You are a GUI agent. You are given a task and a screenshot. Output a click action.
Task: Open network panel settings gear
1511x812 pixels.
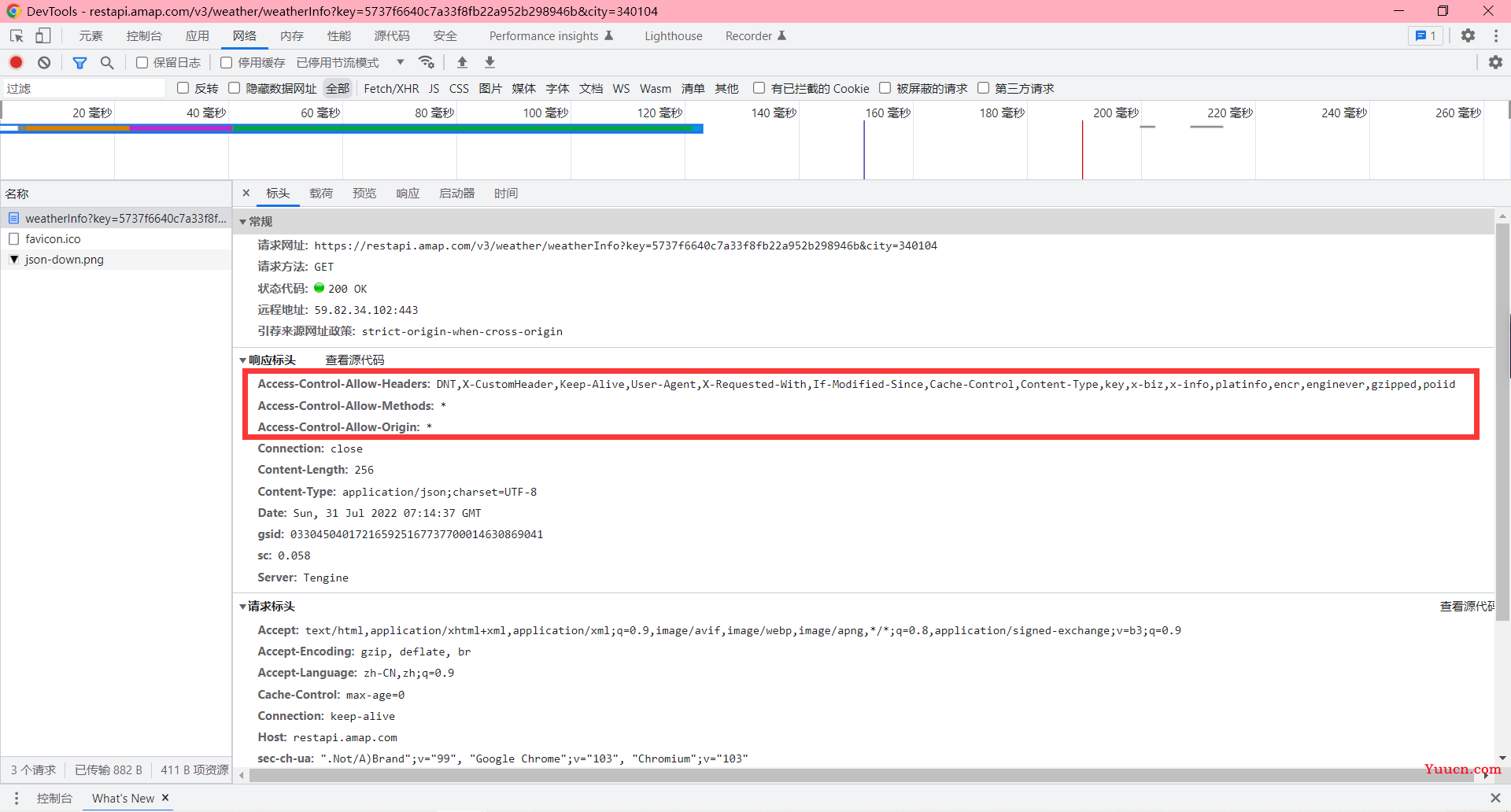click(1495, 62)
